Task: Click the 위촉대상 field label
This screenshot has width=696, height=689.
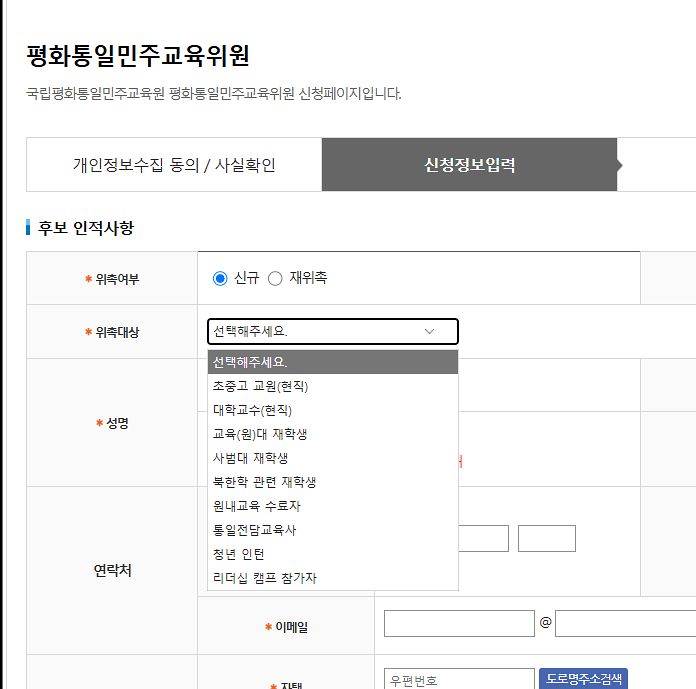Action: (x=117, y=332)
